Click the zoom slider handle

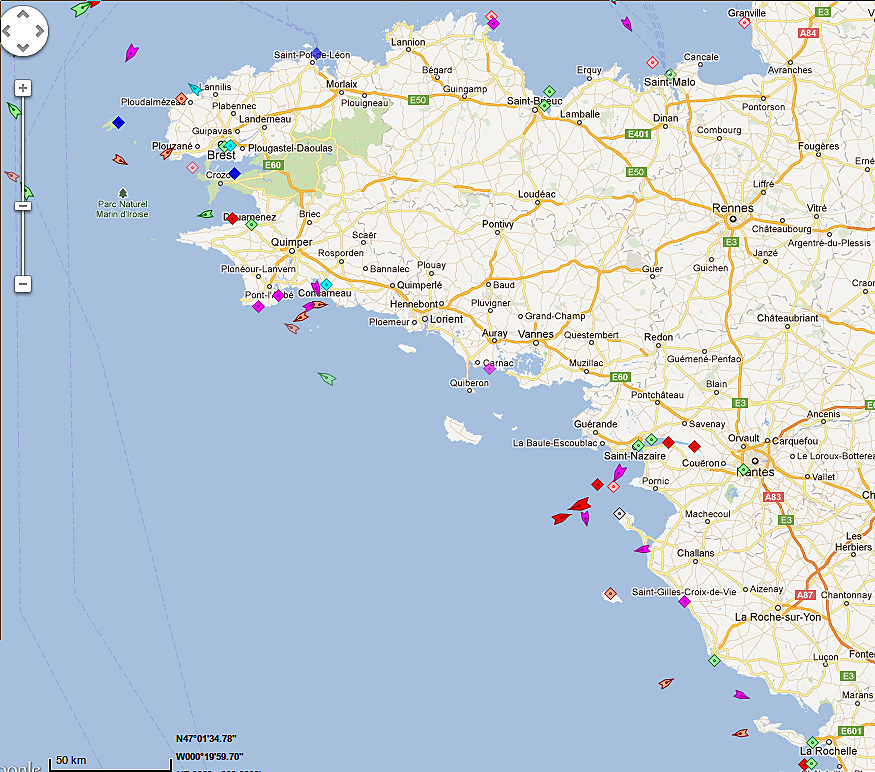click(23, 206)
